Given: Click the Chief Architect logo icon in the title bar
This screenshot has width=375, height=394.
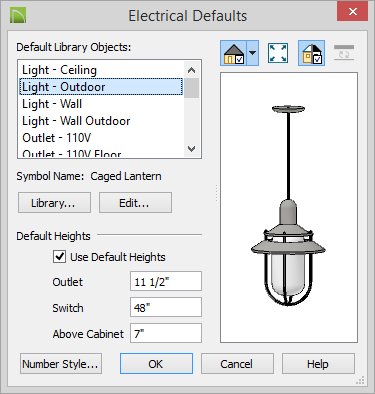Looking at the screenshot, I should 18,16.
